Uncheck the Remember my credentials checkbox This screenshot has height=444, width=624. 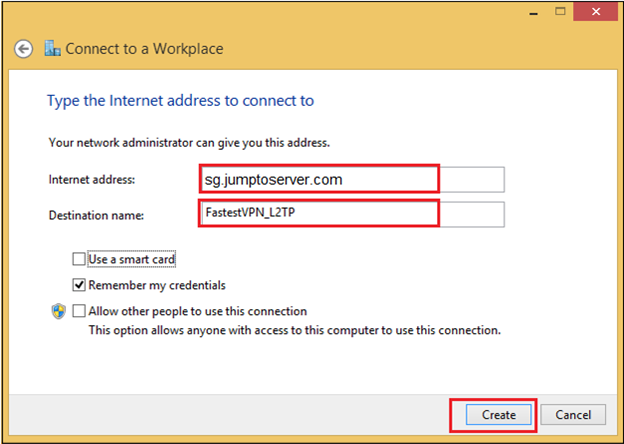79,285
